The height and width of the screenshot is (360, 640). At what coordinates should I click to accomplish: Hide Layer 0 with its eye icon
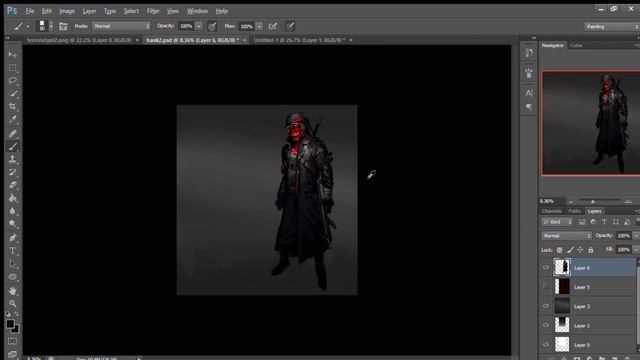click(x=546, y=344)
